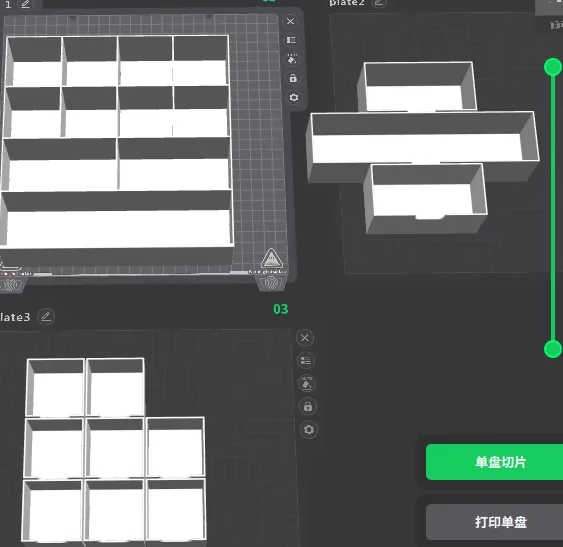Open plate3 settings gear
Viewport: 563px width, 547px height.
point(309,430)
